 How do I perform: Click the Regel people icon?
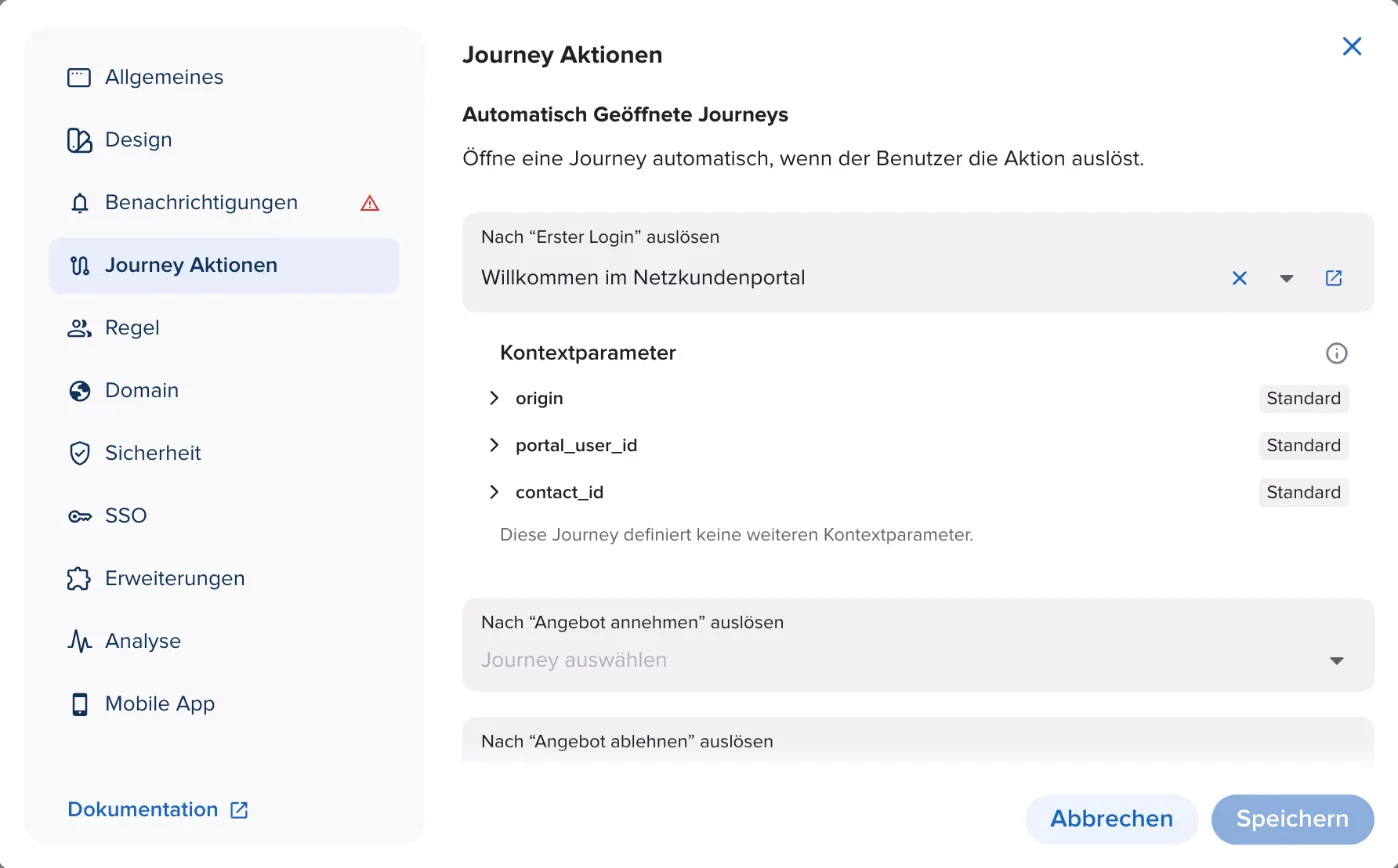[x=79, y=328]
